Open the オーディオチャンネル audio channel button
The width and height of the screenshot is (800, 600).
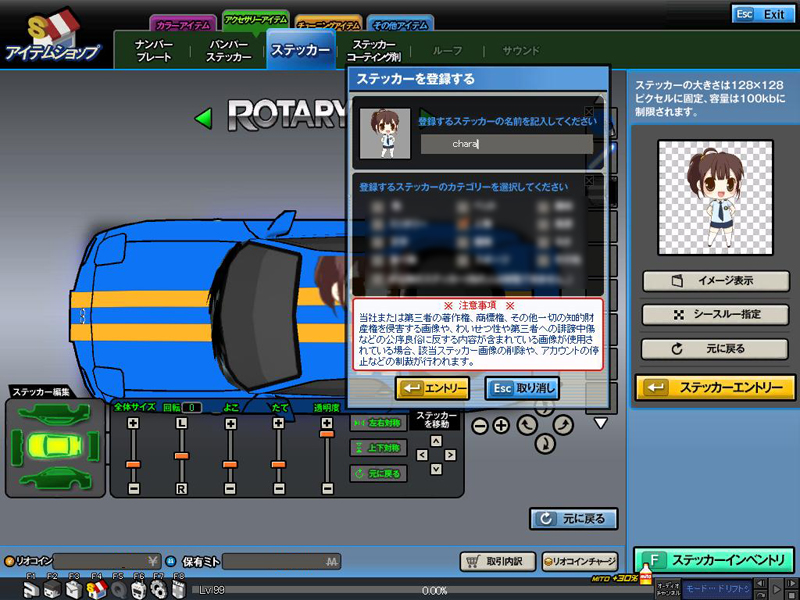pos(667,589)
